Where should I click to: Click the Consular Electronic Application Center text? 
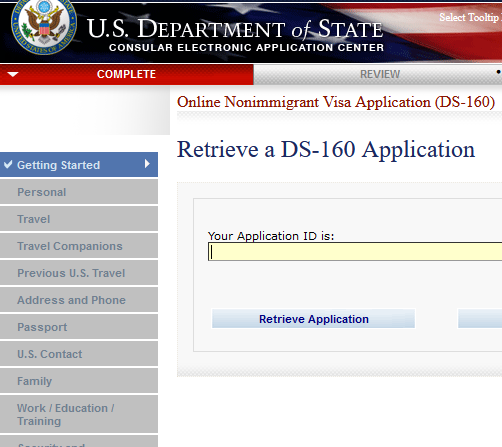246,47
